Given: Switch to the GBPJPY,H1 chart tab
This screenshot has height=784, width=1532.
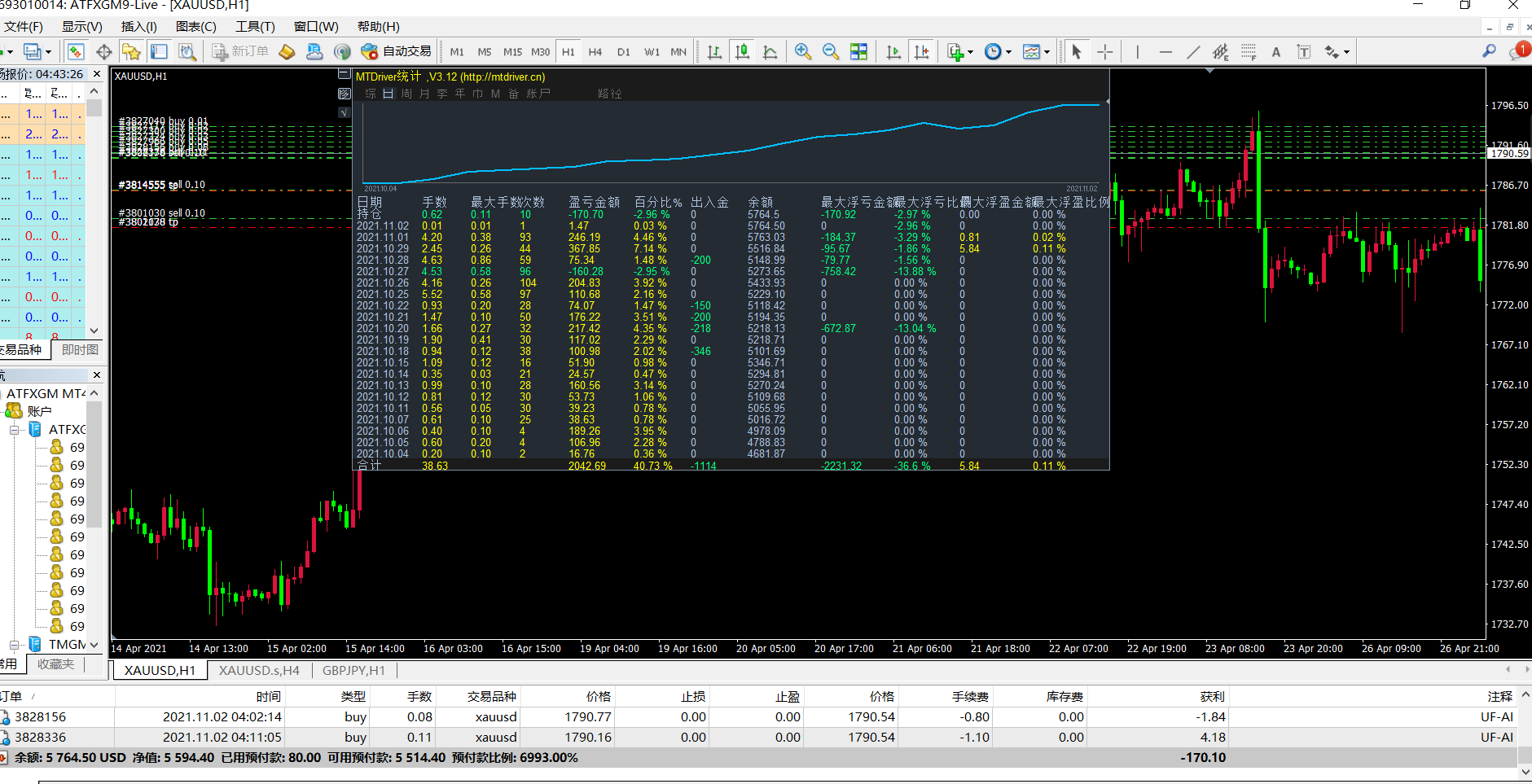Looking at the screenshot, I should click(353, 670).
